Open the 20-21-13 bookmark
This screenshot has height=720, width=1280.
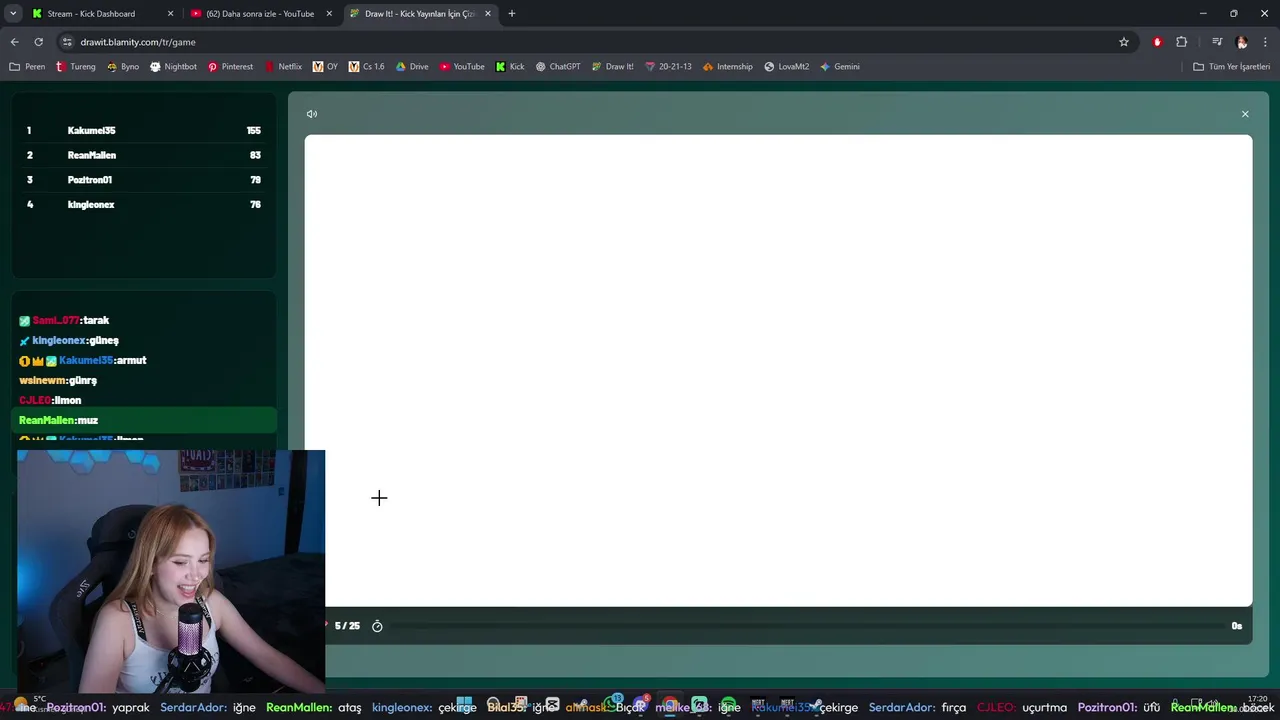tap(668, 67)
